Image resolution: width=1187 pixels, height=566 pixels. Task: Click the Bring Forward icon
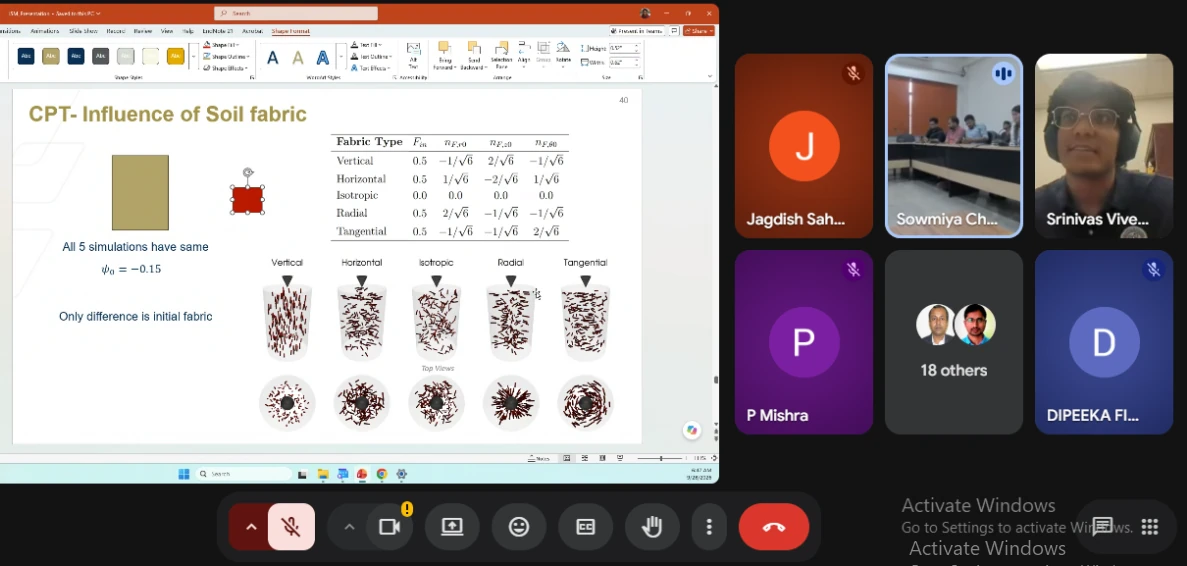[x=444, y=56]
